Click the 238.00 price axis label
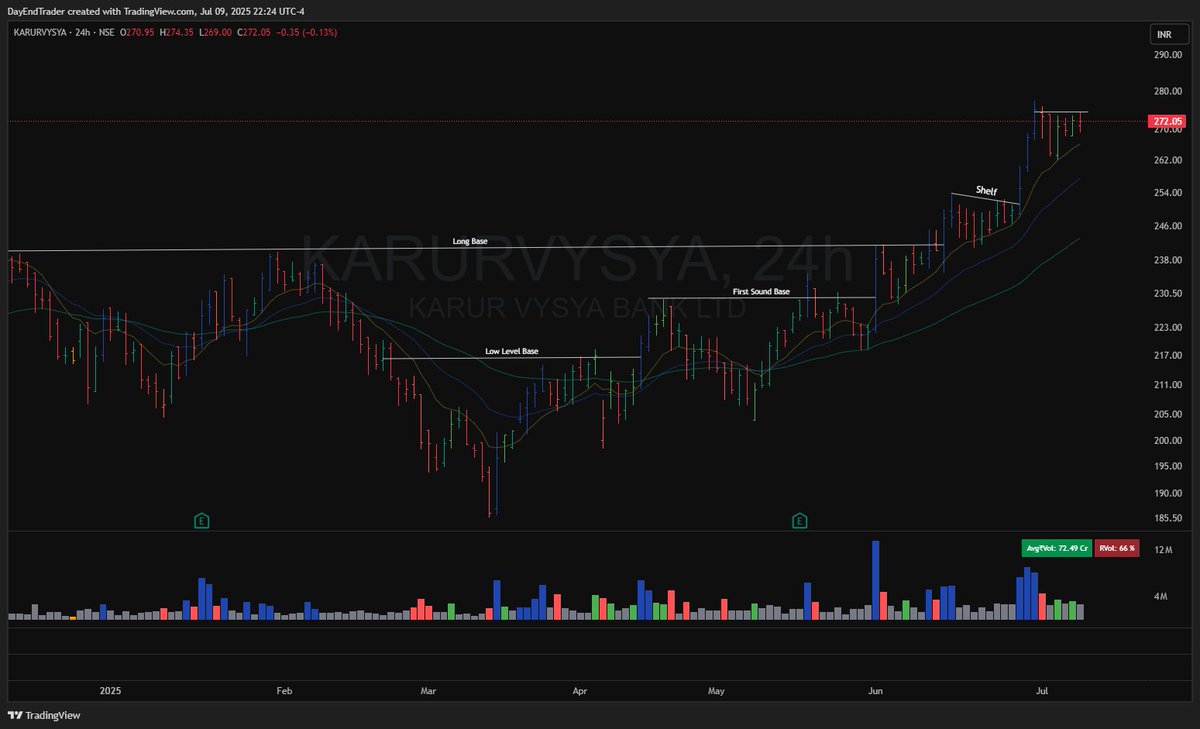The width and height of the screenshot is (1200, 729). click(x=1167, y=260)
